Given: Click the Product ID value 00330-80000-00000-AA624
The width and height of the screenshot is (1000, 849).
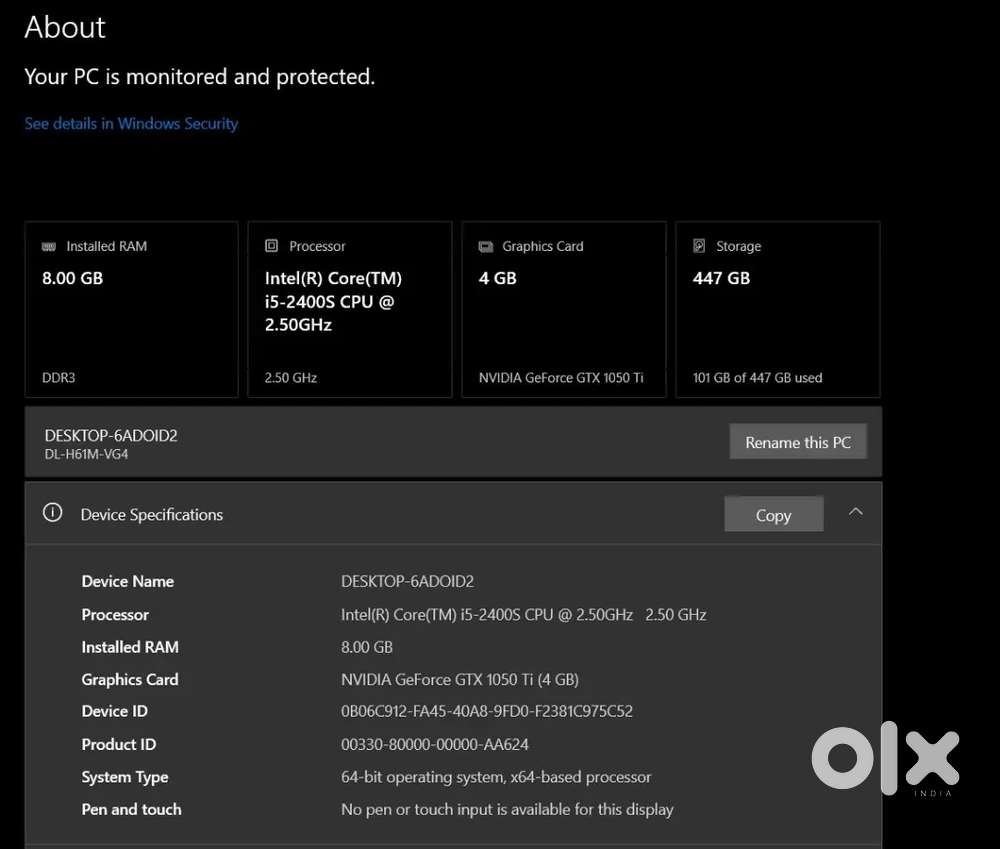Looking at the screenshot, I should click(x=435, y=744).
